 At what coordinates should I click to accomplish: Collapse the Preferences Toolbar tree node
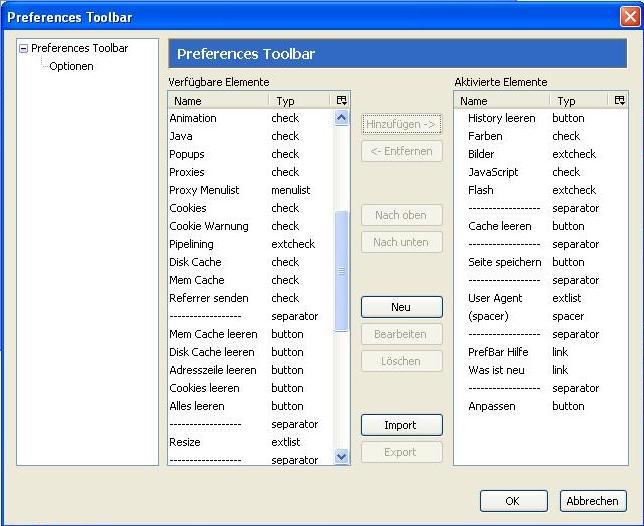coord(23,48)
